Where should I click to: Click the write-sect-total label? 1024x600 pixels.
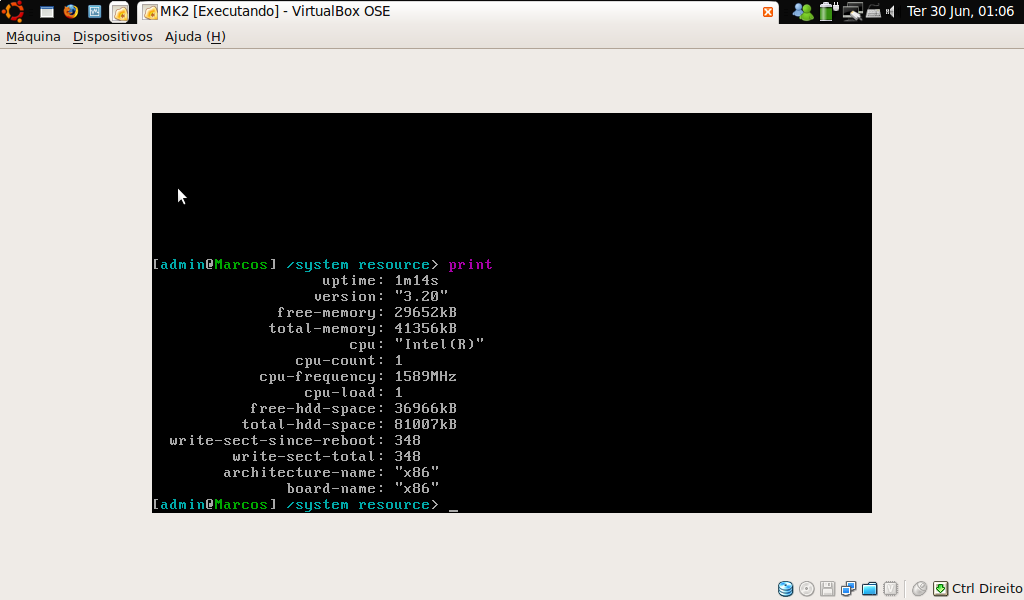pos(308,456)
